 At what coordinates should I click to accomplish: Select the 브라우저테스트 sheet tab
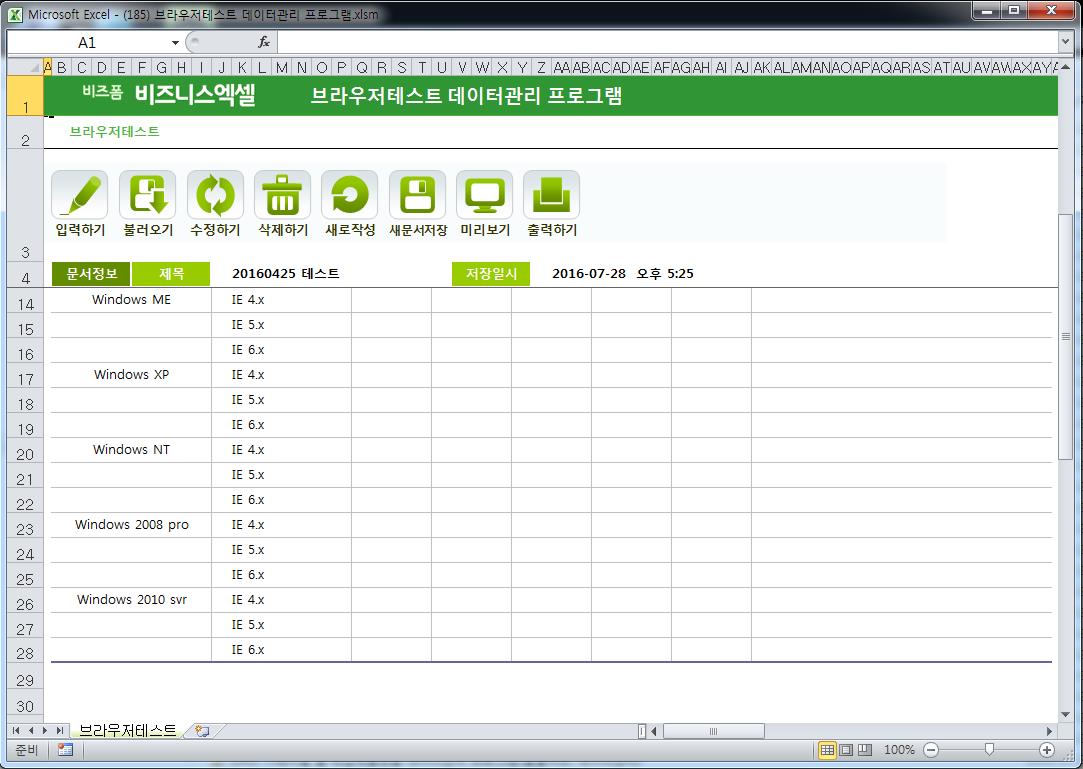[128, 731]
